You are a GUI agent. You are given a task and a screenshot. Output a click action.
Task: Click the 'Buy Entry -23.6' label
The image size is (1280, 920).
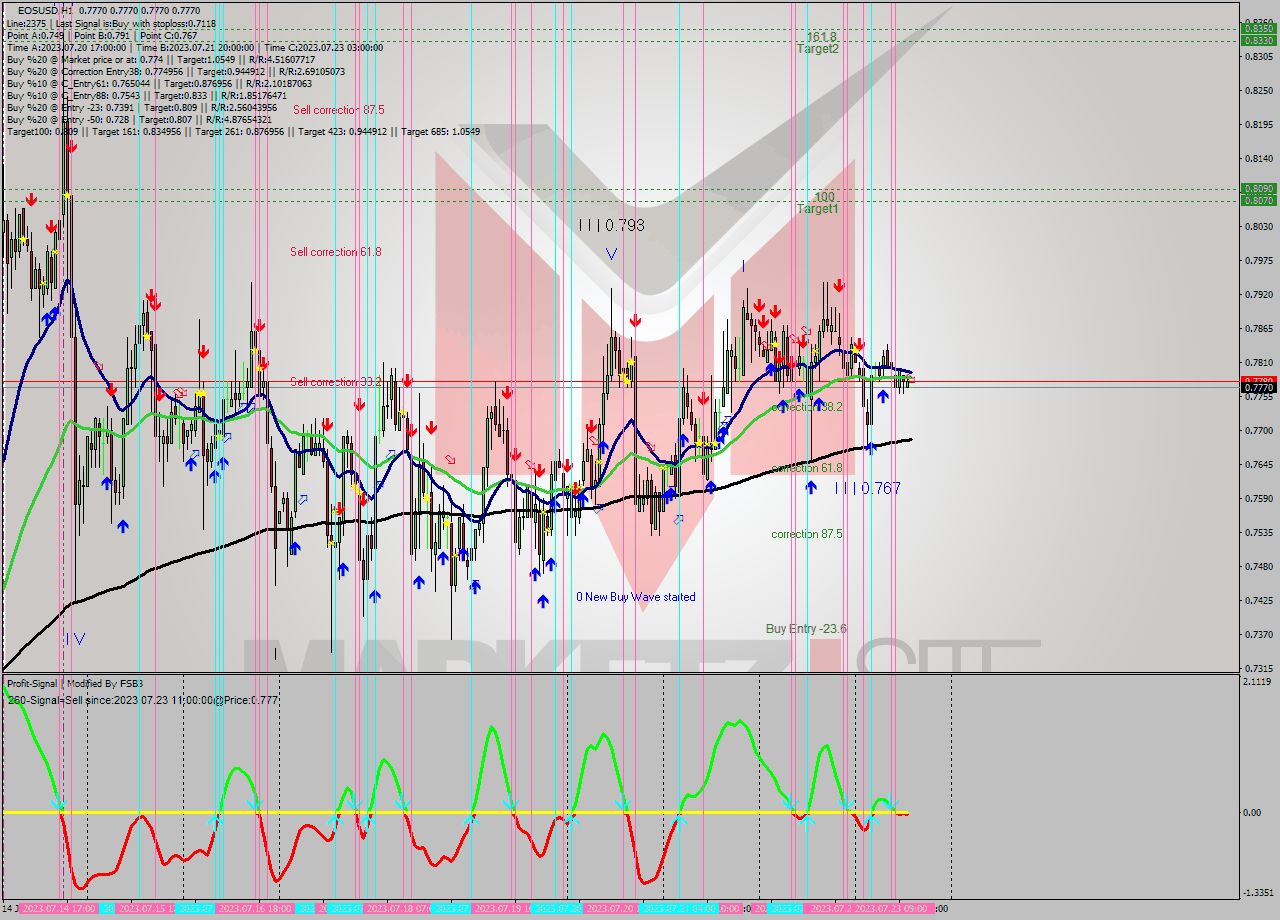pos(806,629)
